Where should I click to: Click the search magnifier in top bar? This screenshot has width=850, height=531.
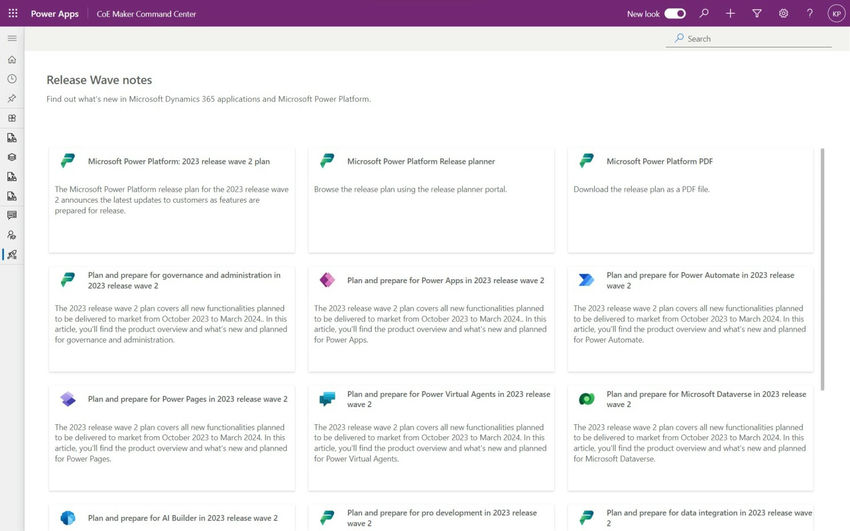tap(704, 13)
